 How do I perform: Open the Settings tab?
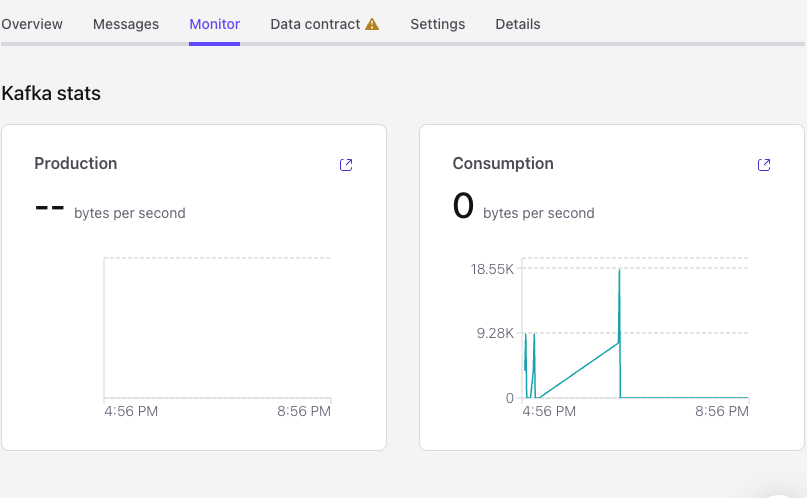point(438,24)
